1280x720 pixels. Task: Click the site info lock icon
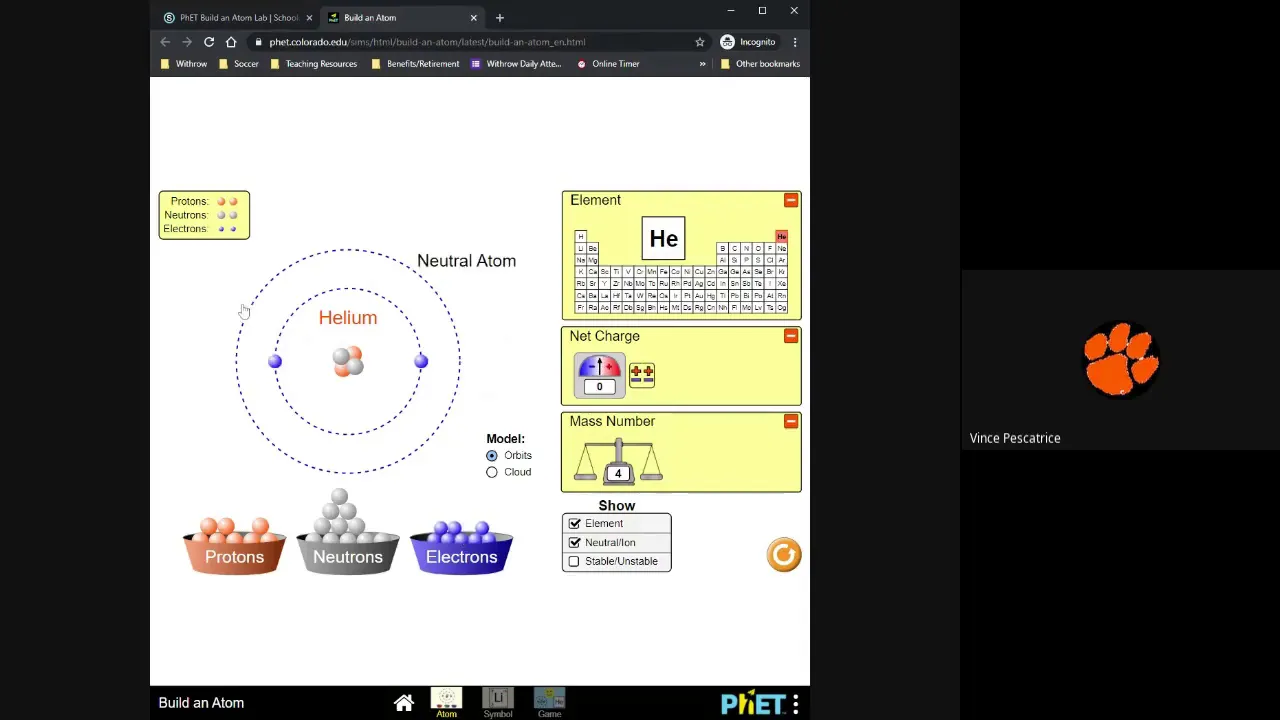pos(258,42)
